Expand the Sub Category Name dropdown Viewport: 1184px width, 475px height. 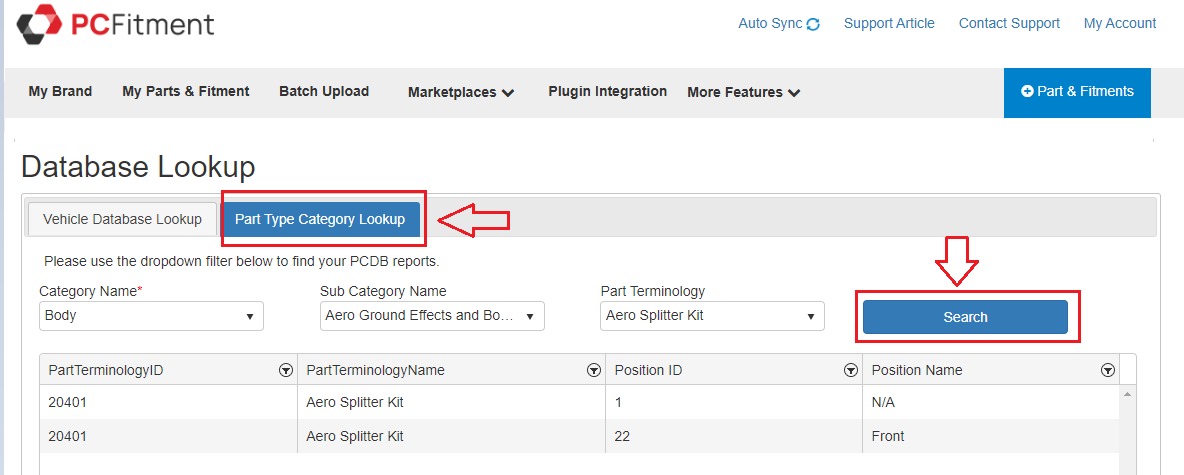(x=432, y=316)
